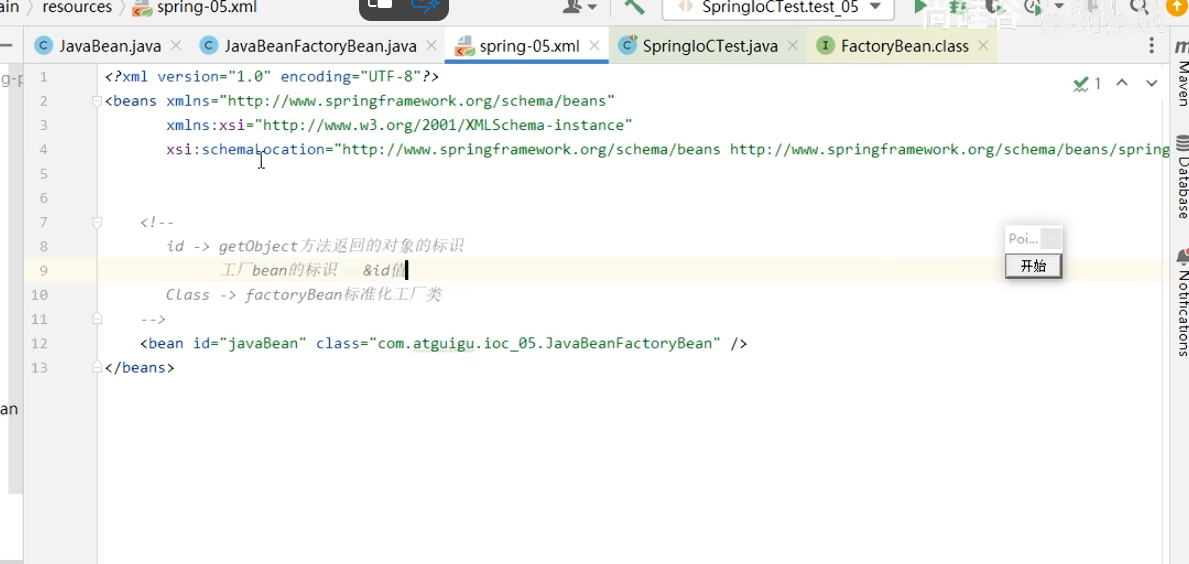Click comment text 'id -> getObject' on line 8
This screenshot has height=564, width=1189.
(x=232, y=246)
